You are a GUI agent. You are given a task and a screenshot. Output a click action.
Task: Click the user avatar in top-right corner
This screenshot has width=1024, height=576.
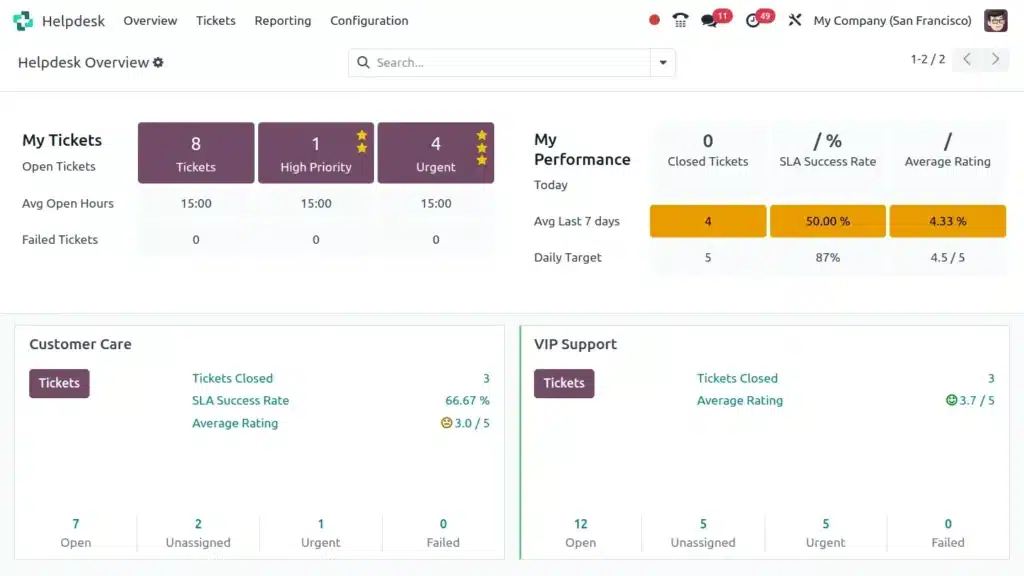click(995, 20)
